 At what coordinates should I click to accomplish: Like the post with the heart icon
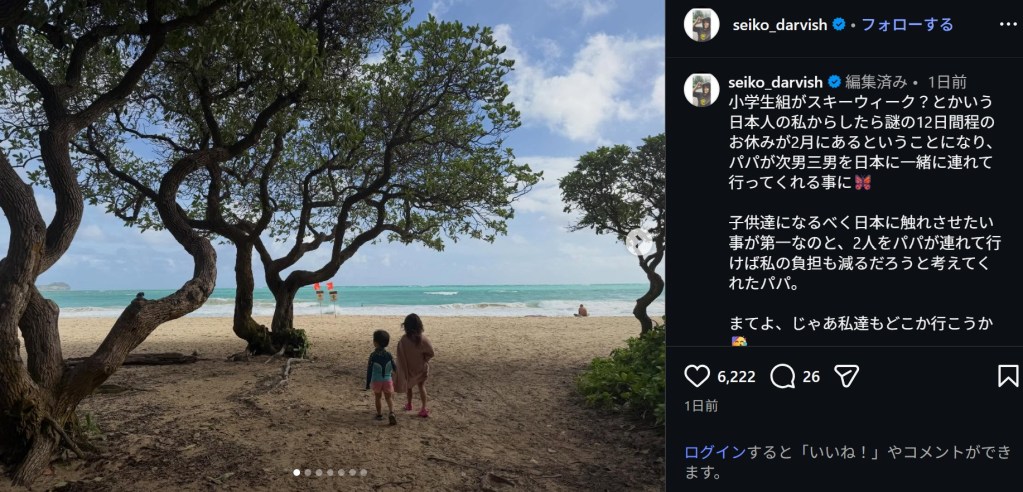(x=697, y=376)
